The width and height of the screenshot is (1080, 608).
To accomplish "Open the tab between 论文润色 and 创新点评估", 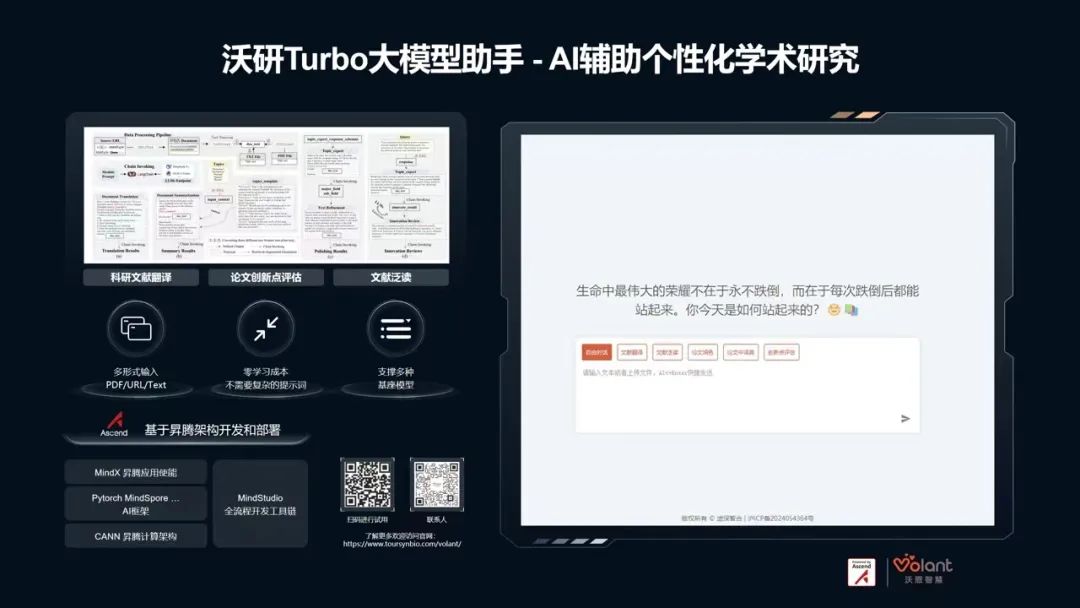I will (x=740, y=353).
